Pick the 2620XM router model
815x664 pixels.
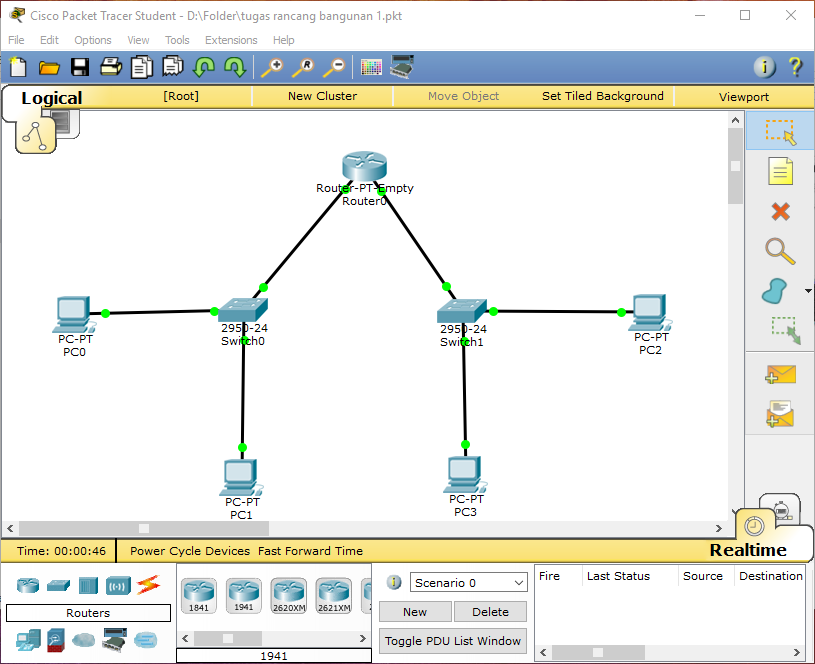(x=289, y=596)
